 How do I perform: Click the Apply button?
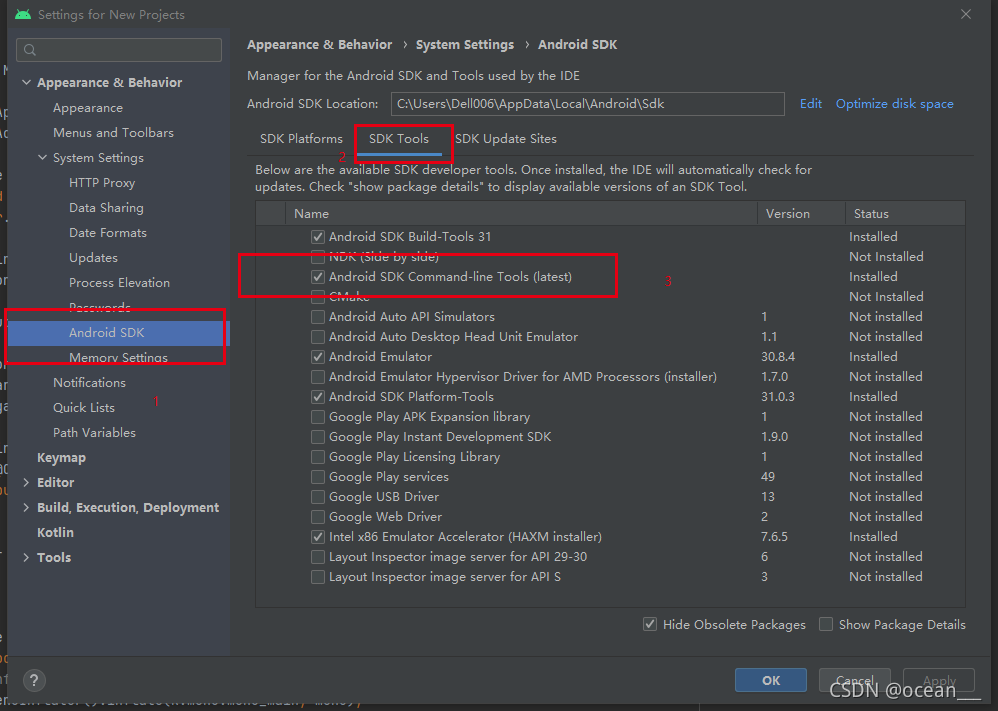pos(939,680)
